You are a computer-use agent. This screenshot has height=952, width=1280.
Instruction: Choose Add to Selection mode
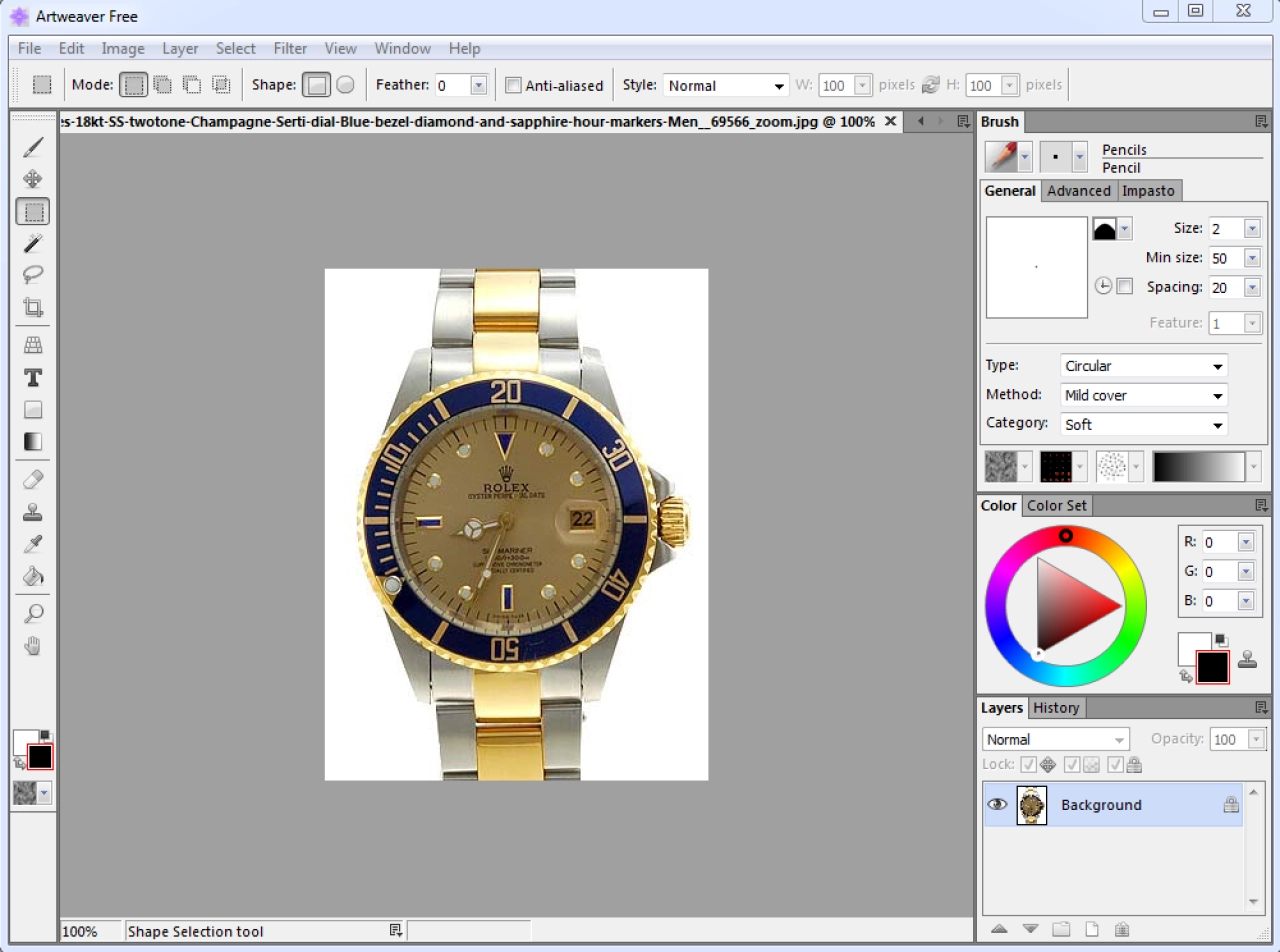click(162, 85)
